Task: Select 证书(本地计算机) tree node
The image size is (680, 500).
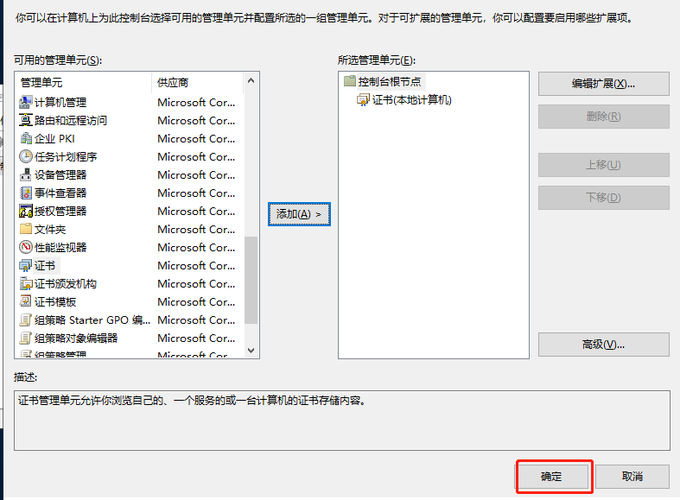Action: point(412,100)
